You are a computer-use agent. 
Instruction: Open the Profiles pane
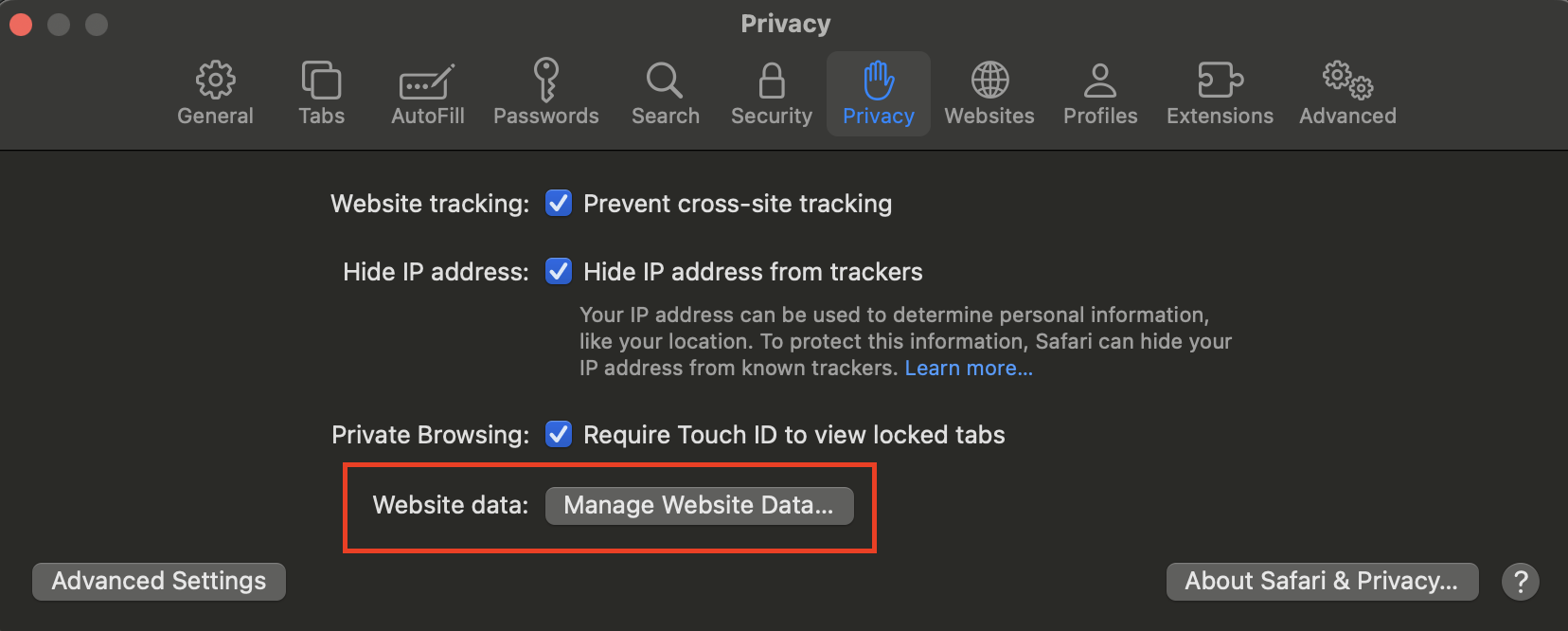click(x=1099, y=93)
